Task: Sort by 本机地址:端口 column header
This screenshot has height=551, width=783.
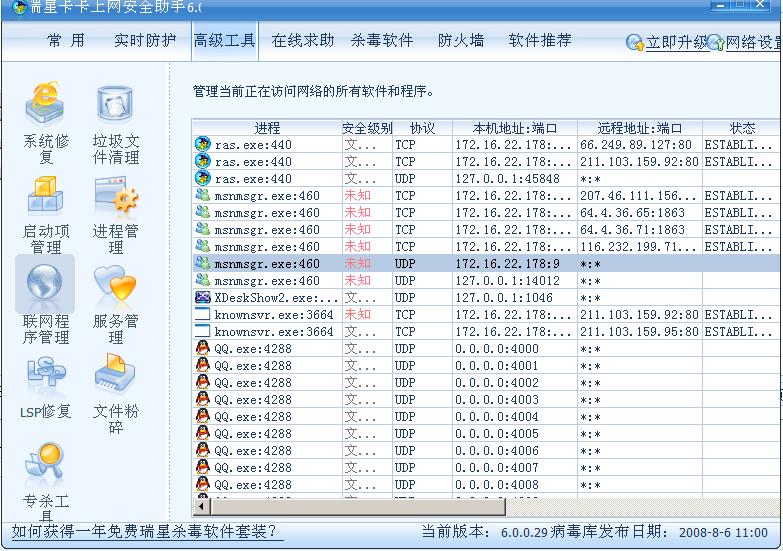Action: [515, 128]
